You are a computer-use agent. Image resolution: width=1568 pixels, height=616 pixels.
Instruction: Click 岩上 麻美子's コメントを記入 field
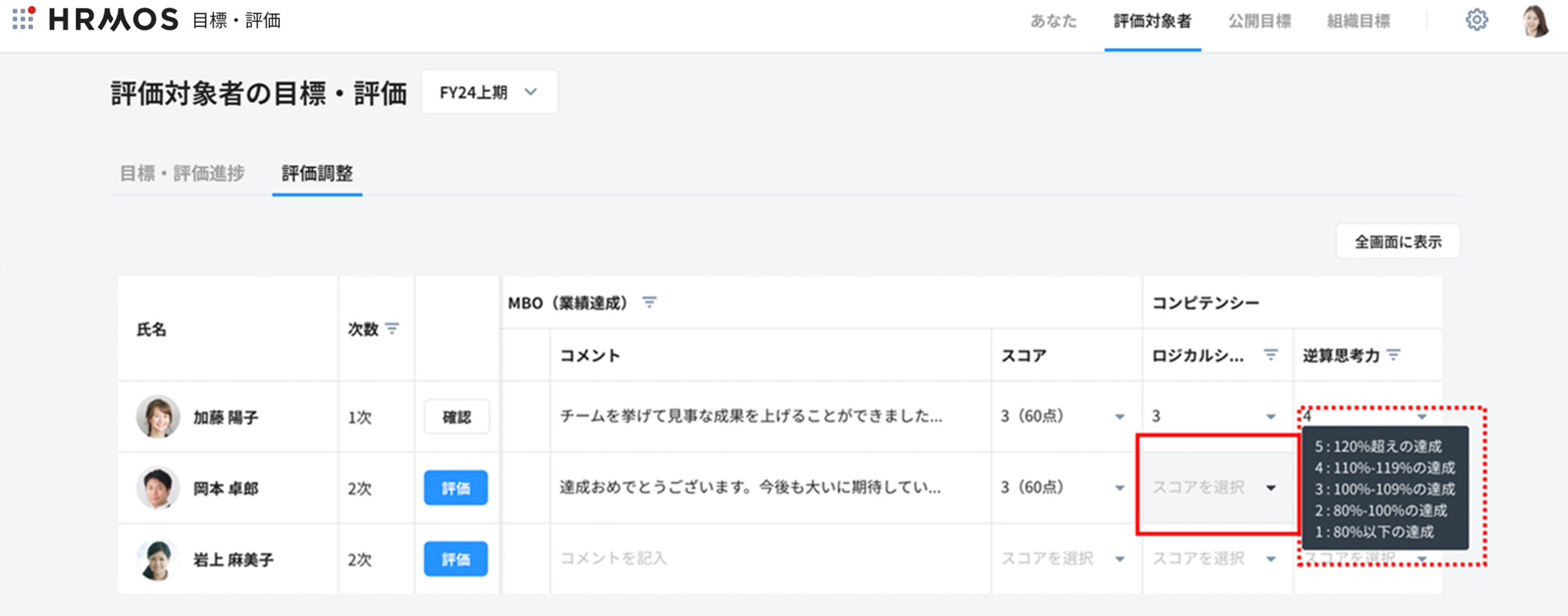click(x=770, y=559)
